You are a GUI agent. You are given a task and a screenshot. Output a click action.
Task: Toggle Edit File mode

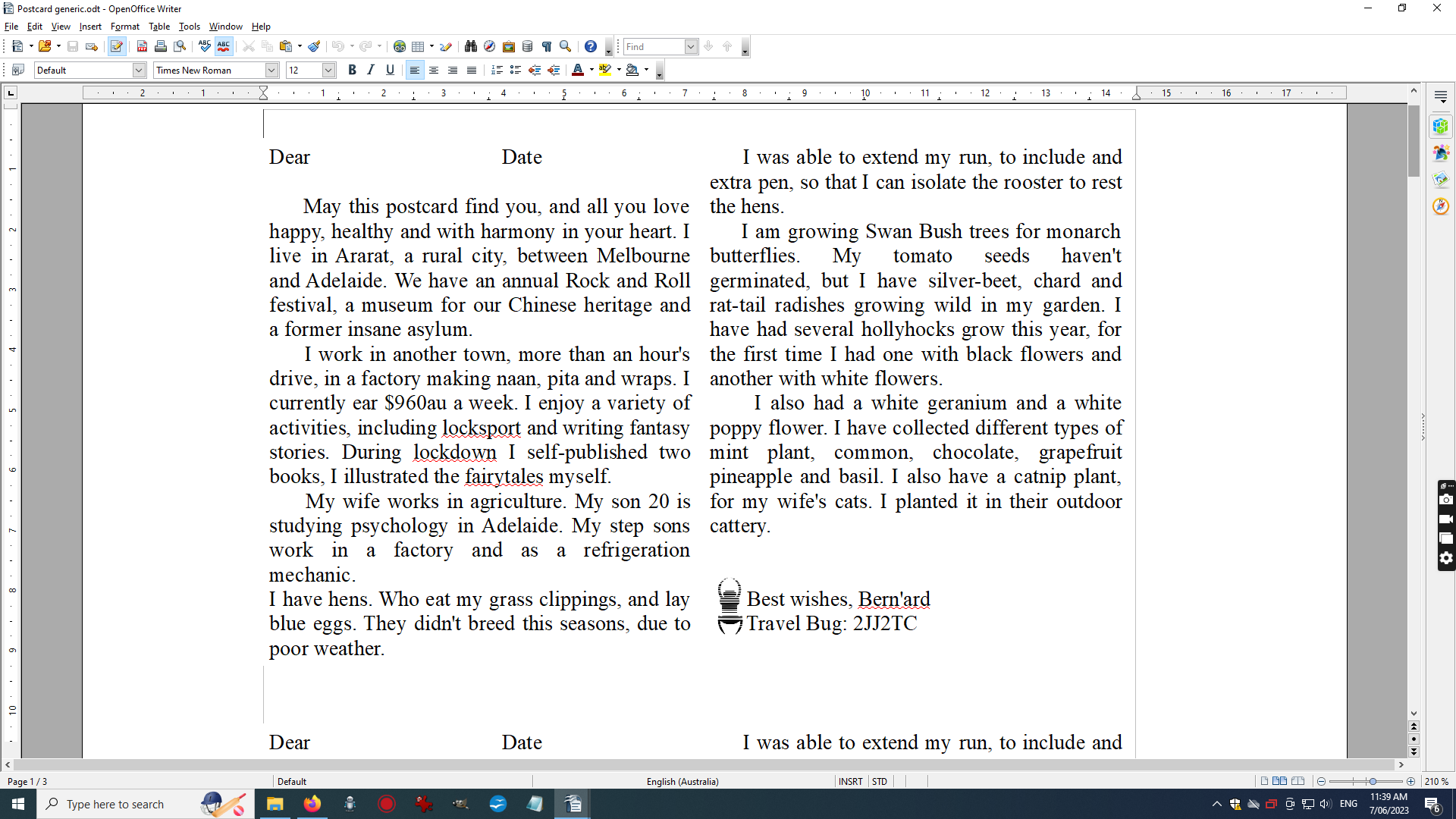tap(116, 46)
